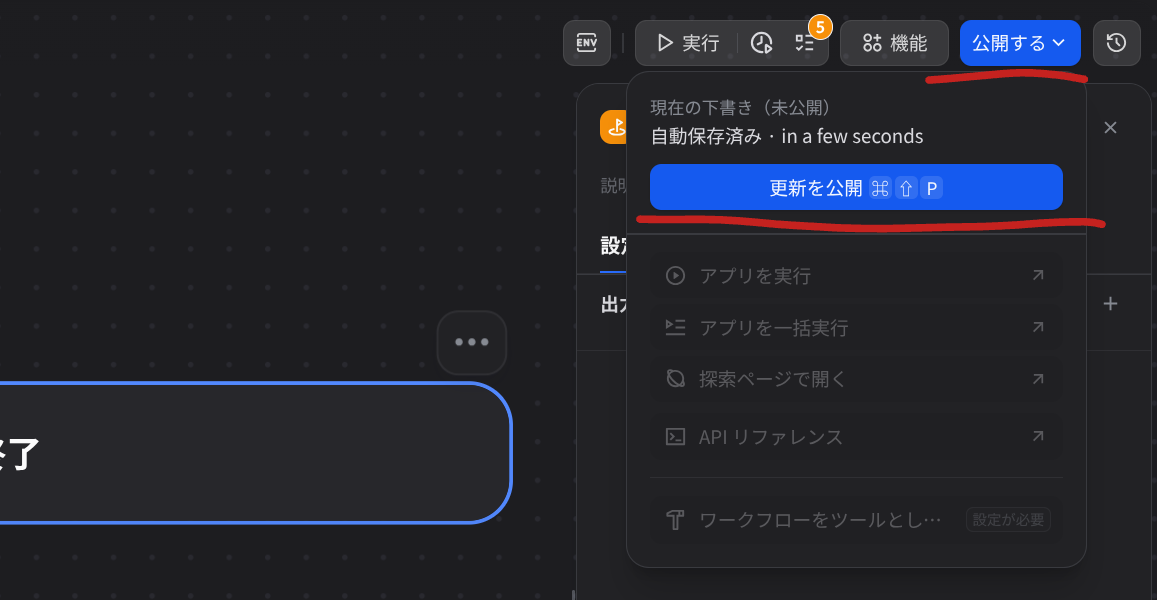This screenshot has height=600, width=1157.
Task: Close the node detail panel
Action: 1110,127
